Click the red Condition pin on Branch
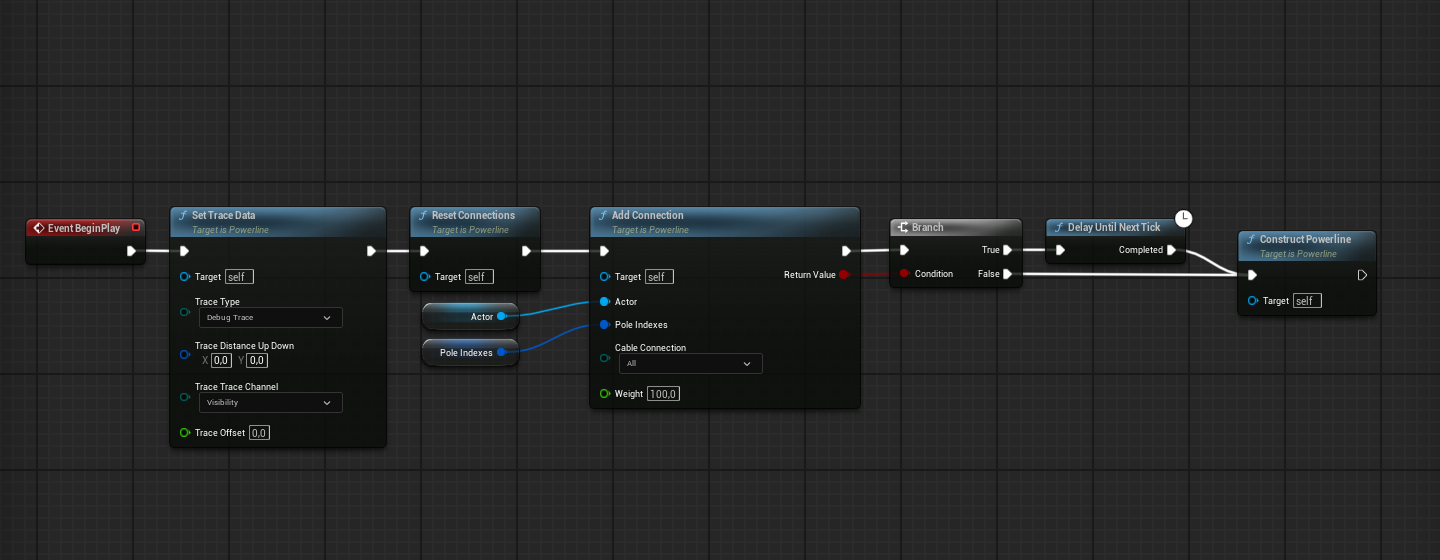 (905, 274)
